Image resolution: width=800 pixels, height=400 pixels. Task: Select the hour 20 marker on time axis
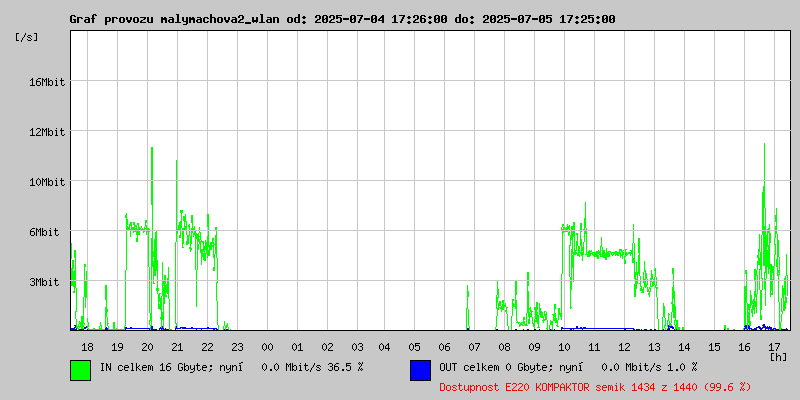point(147,347)
